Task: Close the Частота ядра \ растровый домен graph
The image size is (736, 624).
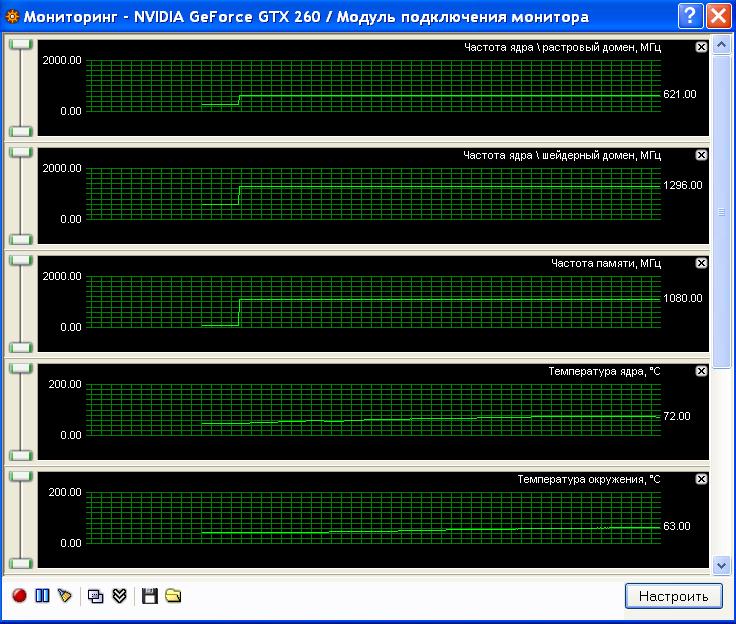Action: point(701,47)
